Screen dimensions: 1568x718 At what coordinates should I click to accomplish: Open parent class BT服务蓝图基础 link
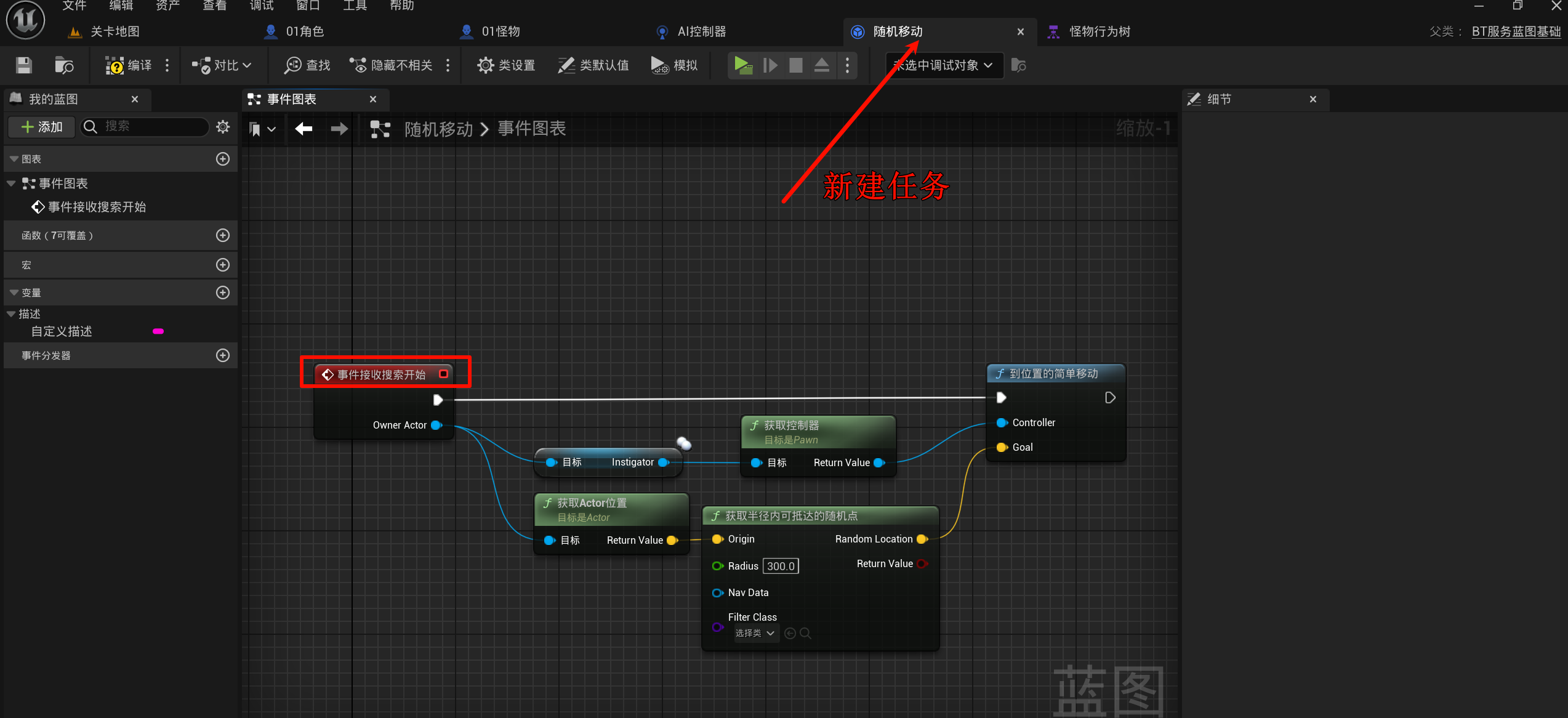pyautogui.click(x=1516, y=31)
